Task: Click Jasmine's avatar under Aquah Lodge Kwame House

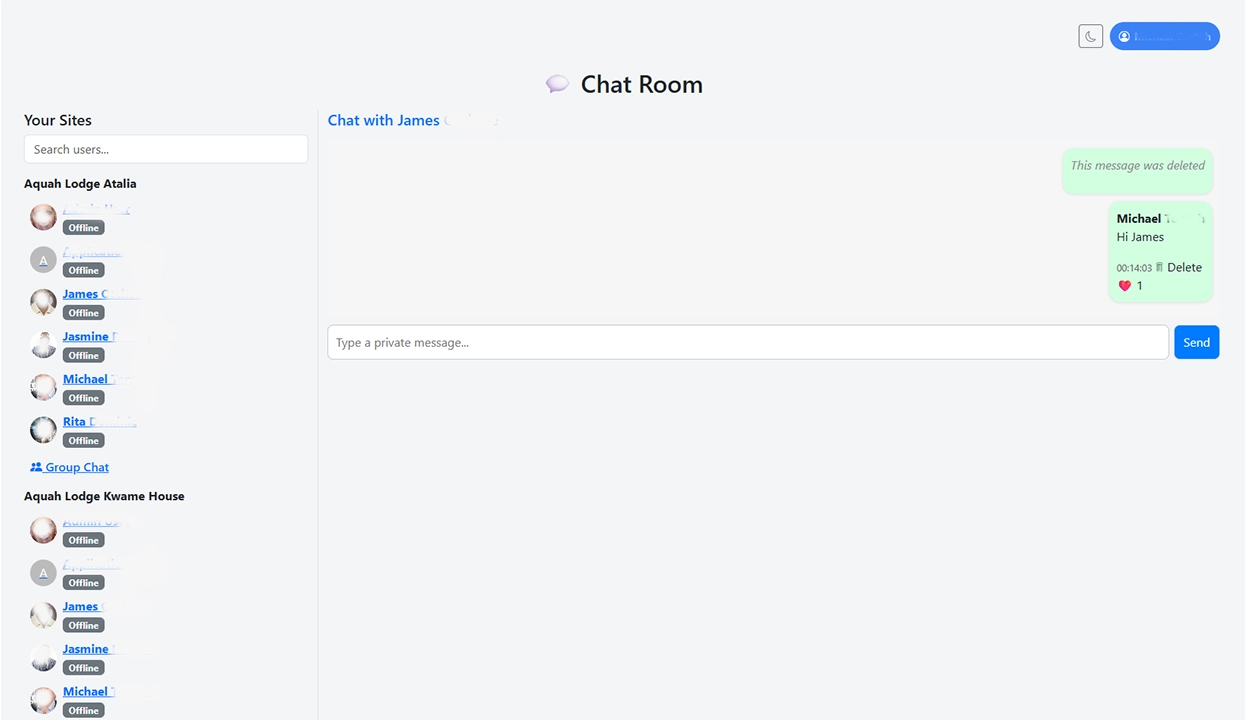Action: (43, 658)
